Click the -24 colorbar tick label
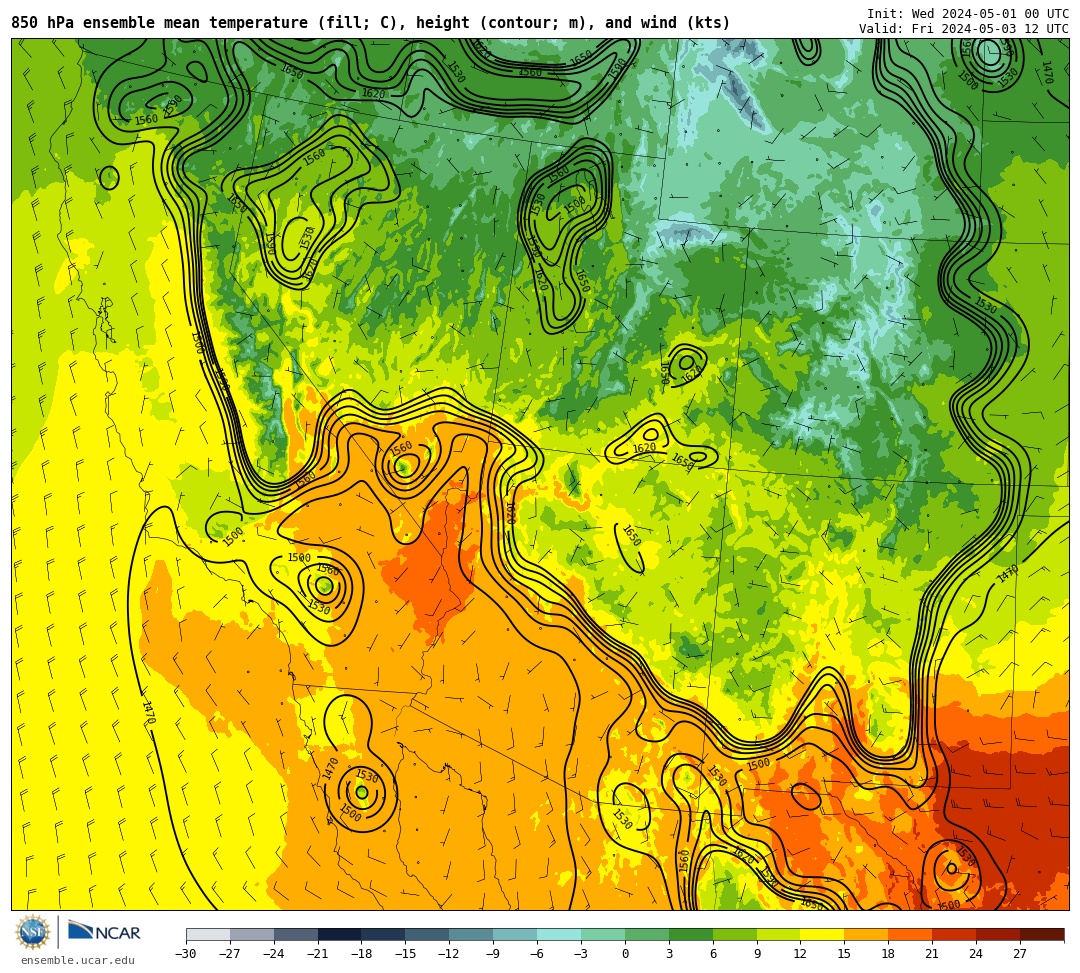This screenshot has width=1080, height=973. (x=274, y=954)
